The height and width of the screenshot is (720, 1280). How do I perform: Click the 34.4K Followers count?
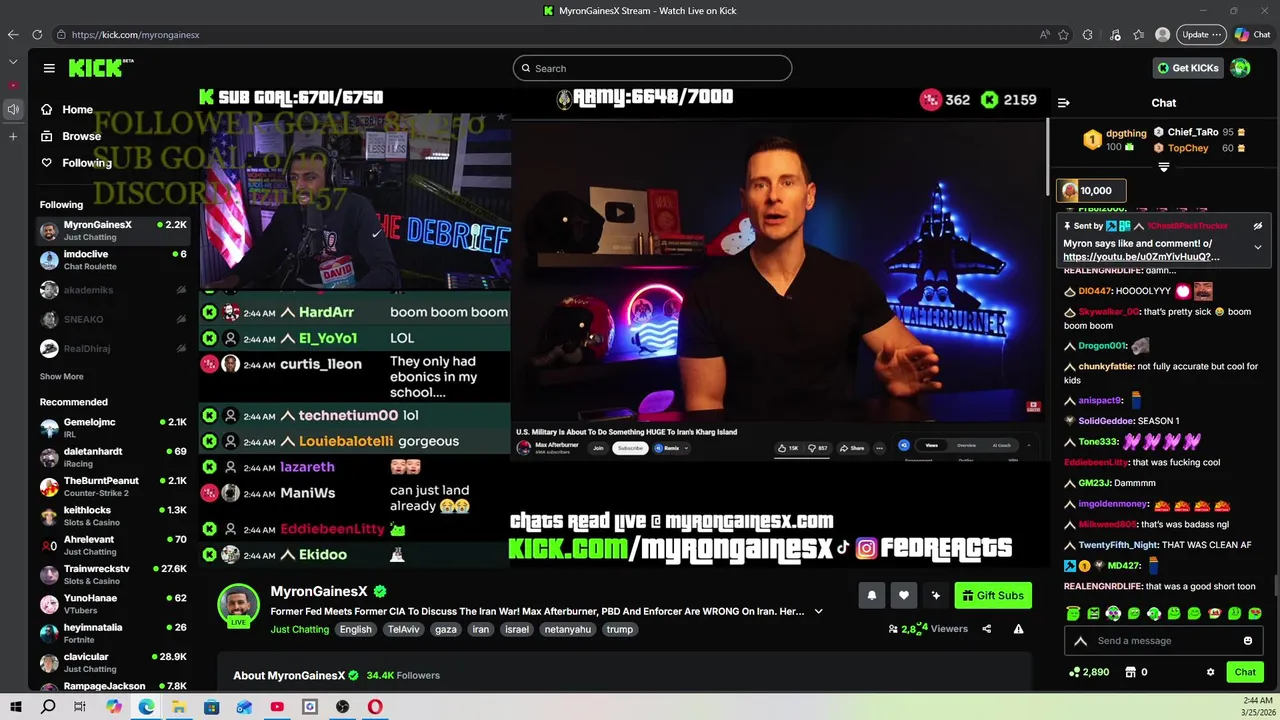(x=403, y=675)
